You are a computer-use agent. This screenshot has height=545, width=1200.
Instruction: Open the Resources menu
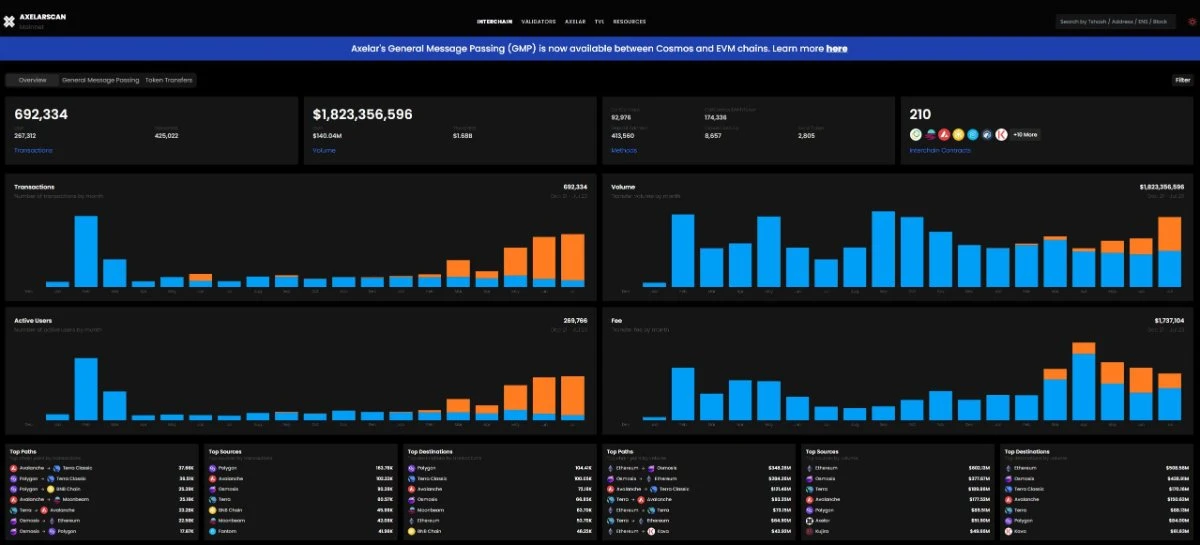[629, 21]
